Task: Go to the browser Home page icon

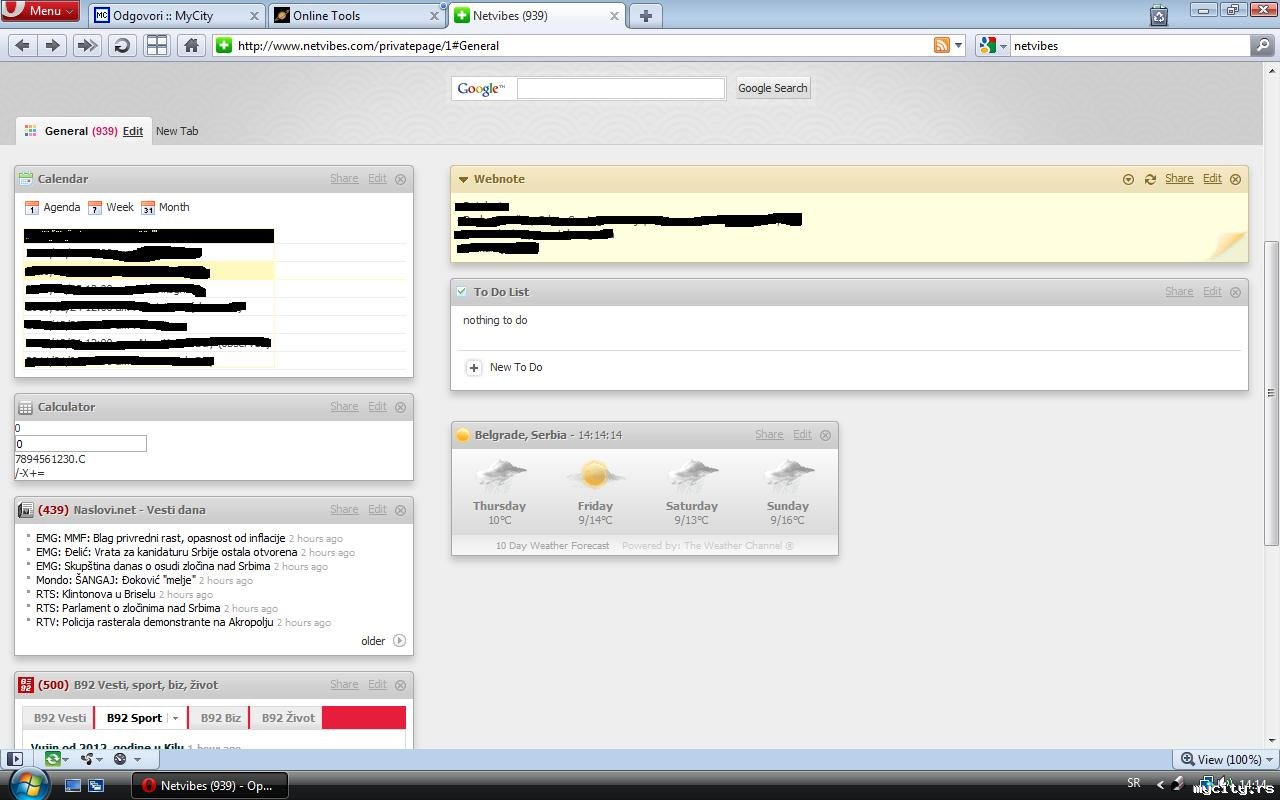Action: coord(191,45)
